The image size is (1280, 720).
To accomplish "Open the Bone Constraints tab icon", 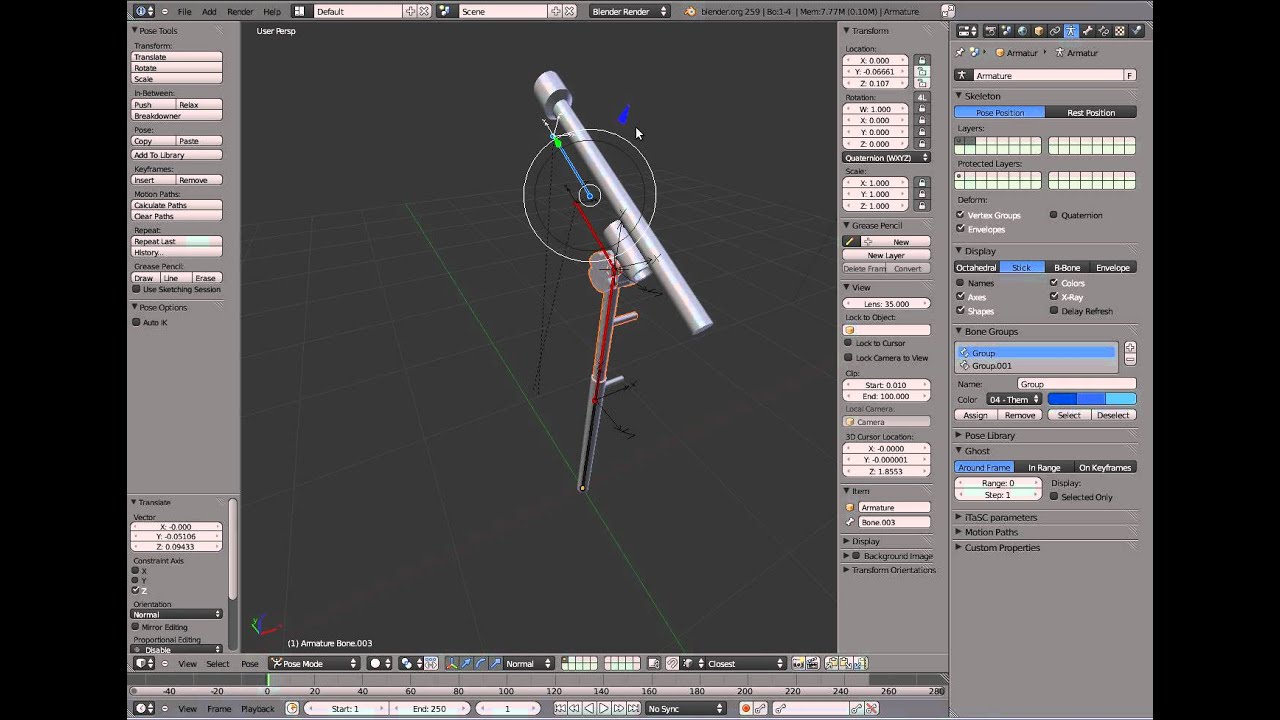I will click(x=1104, y=31).
